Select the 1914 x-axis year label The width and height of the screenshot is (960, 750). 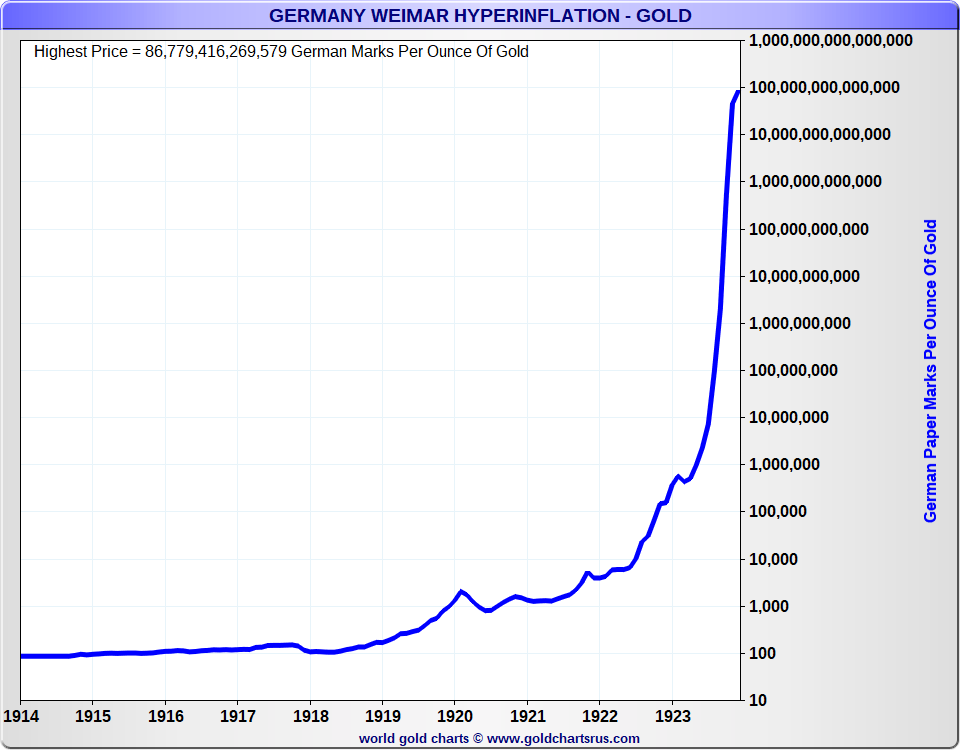click(20, 716)
